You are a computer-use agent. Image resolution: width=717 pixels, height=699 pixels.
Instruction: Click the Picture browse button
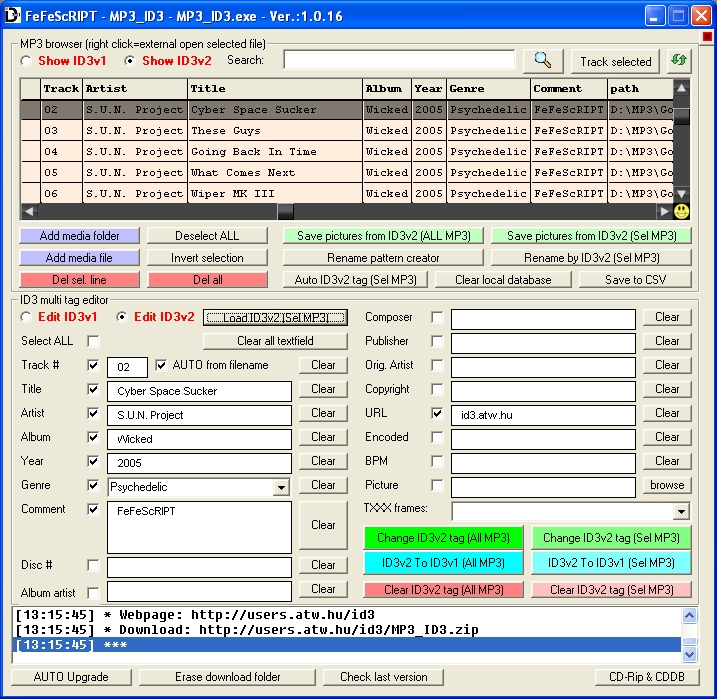(x=667, y=485)
